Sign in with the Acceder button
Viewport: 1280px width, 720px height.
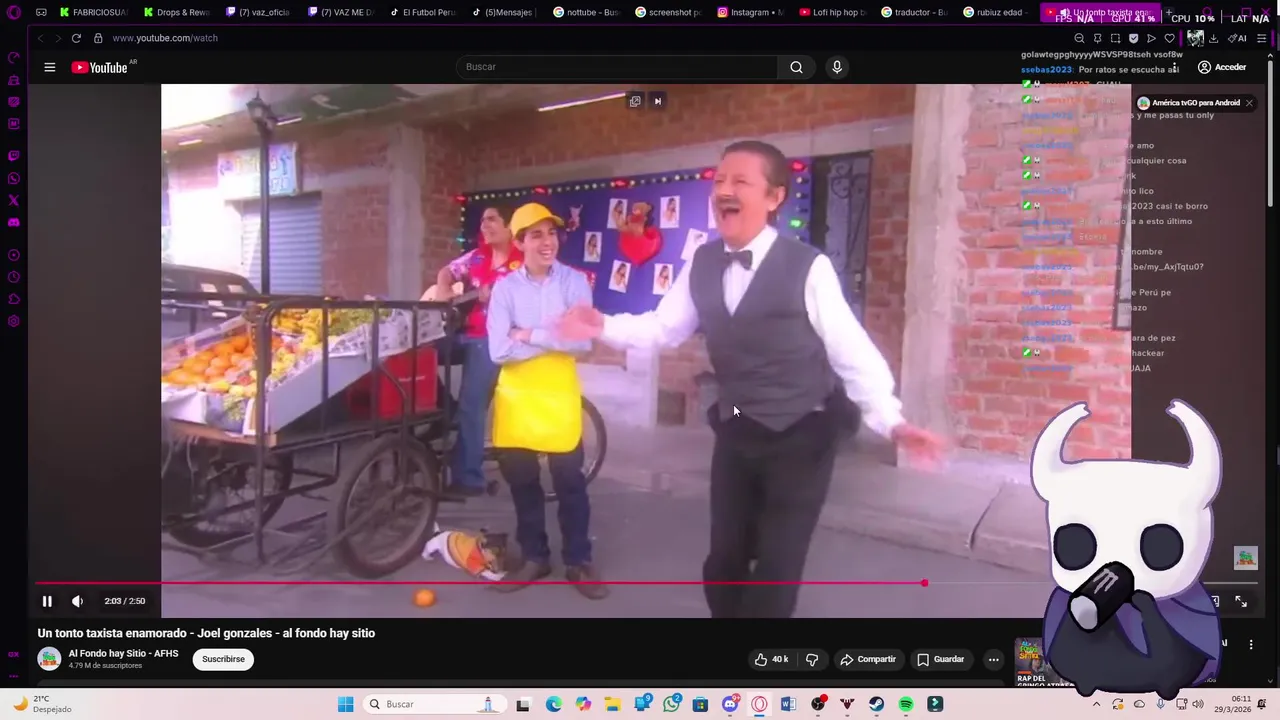click(x=1222, y=67)
